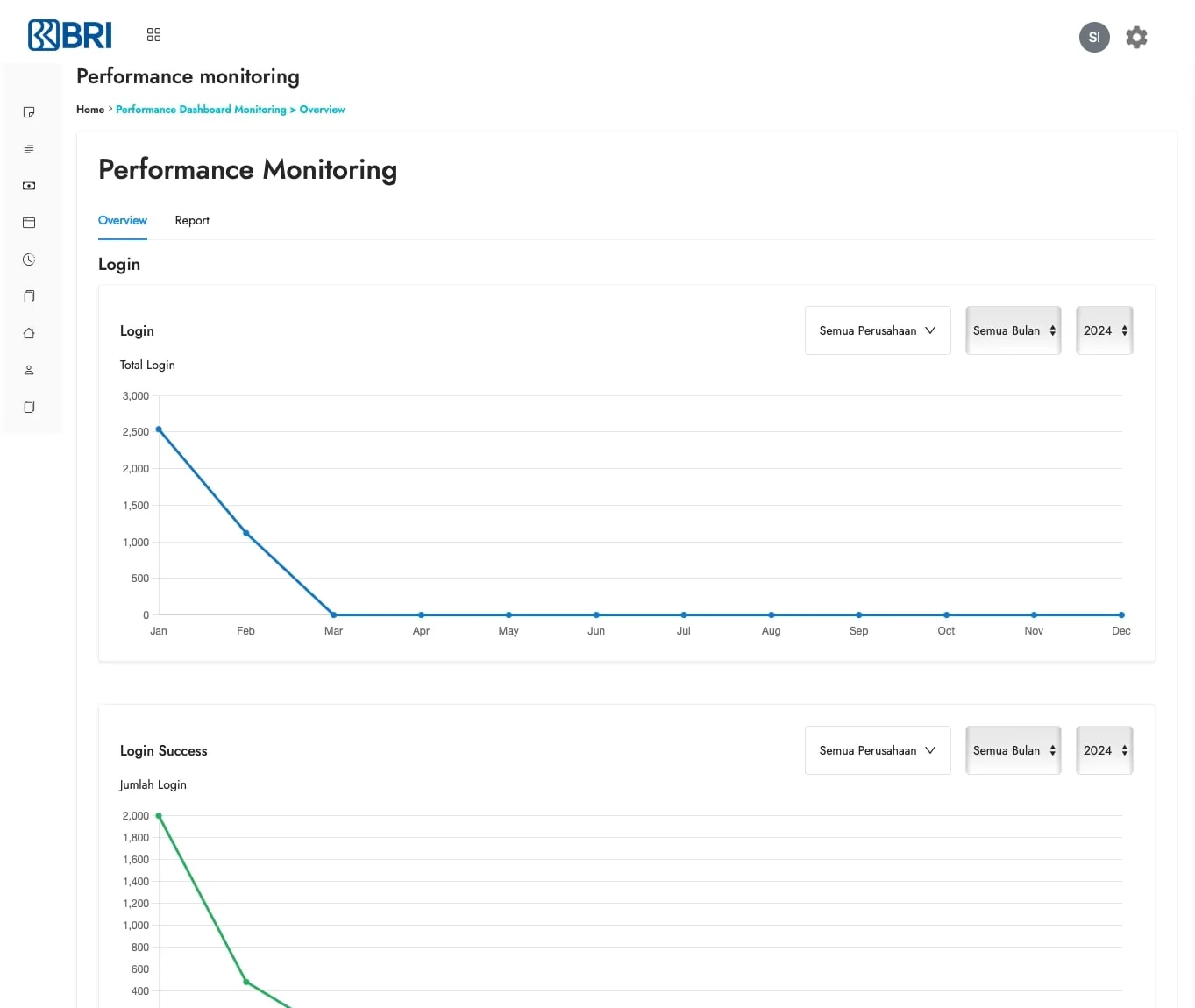Click the Jun data point on Login chart
This screenshot has width=1195, height=1008.
click(x=596, y=614)
